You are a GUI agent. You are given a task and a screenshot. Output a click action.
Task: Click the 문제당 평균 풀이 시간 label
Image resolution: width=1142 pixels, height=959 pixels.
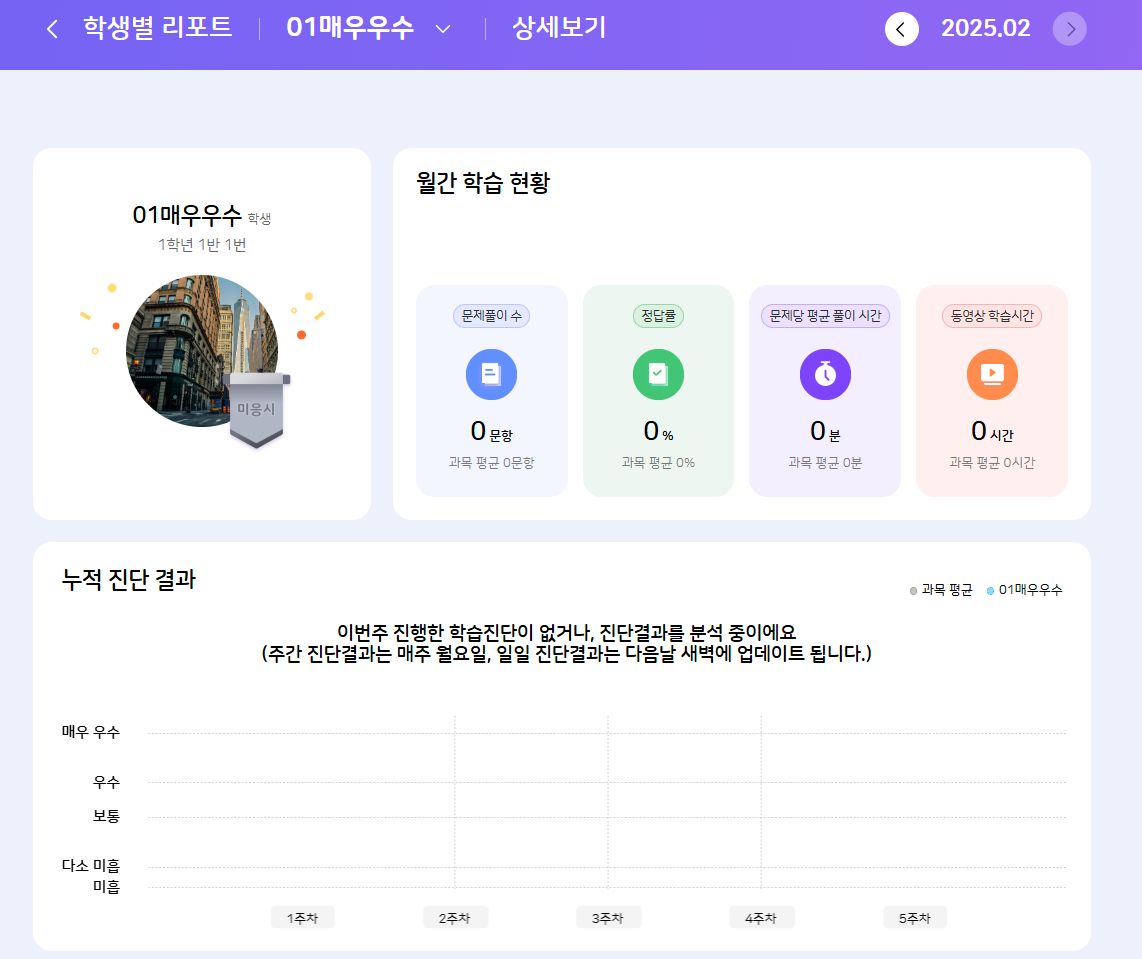tap(825, 316)
